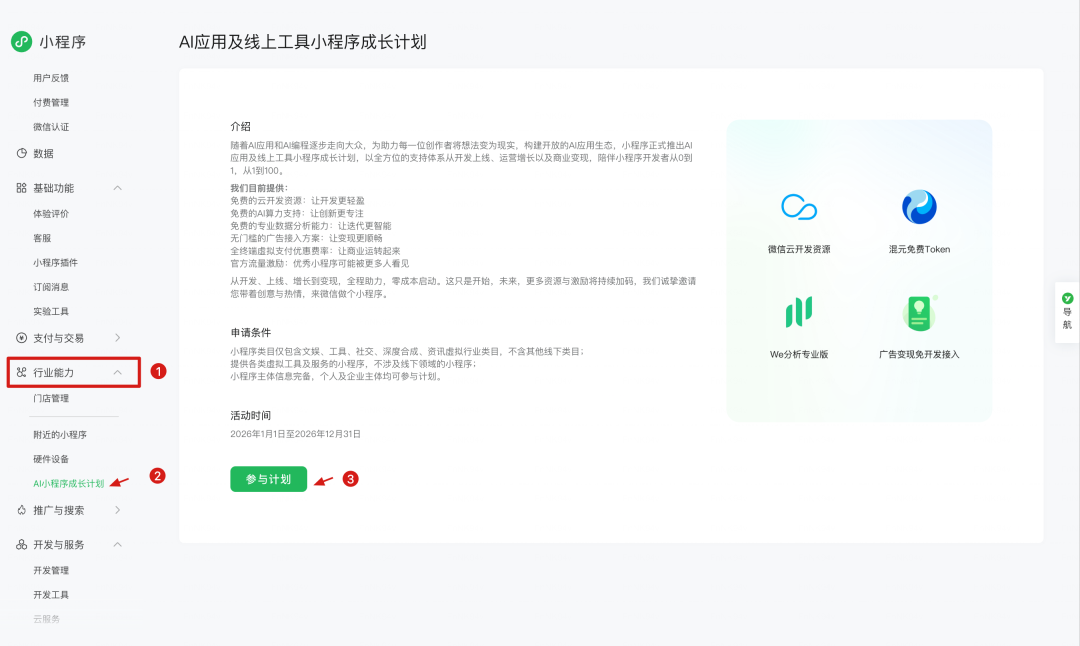Expand the 推广与搜索 section chevron
Viewport: 1080px width, 646px height.
click(118, 510)
